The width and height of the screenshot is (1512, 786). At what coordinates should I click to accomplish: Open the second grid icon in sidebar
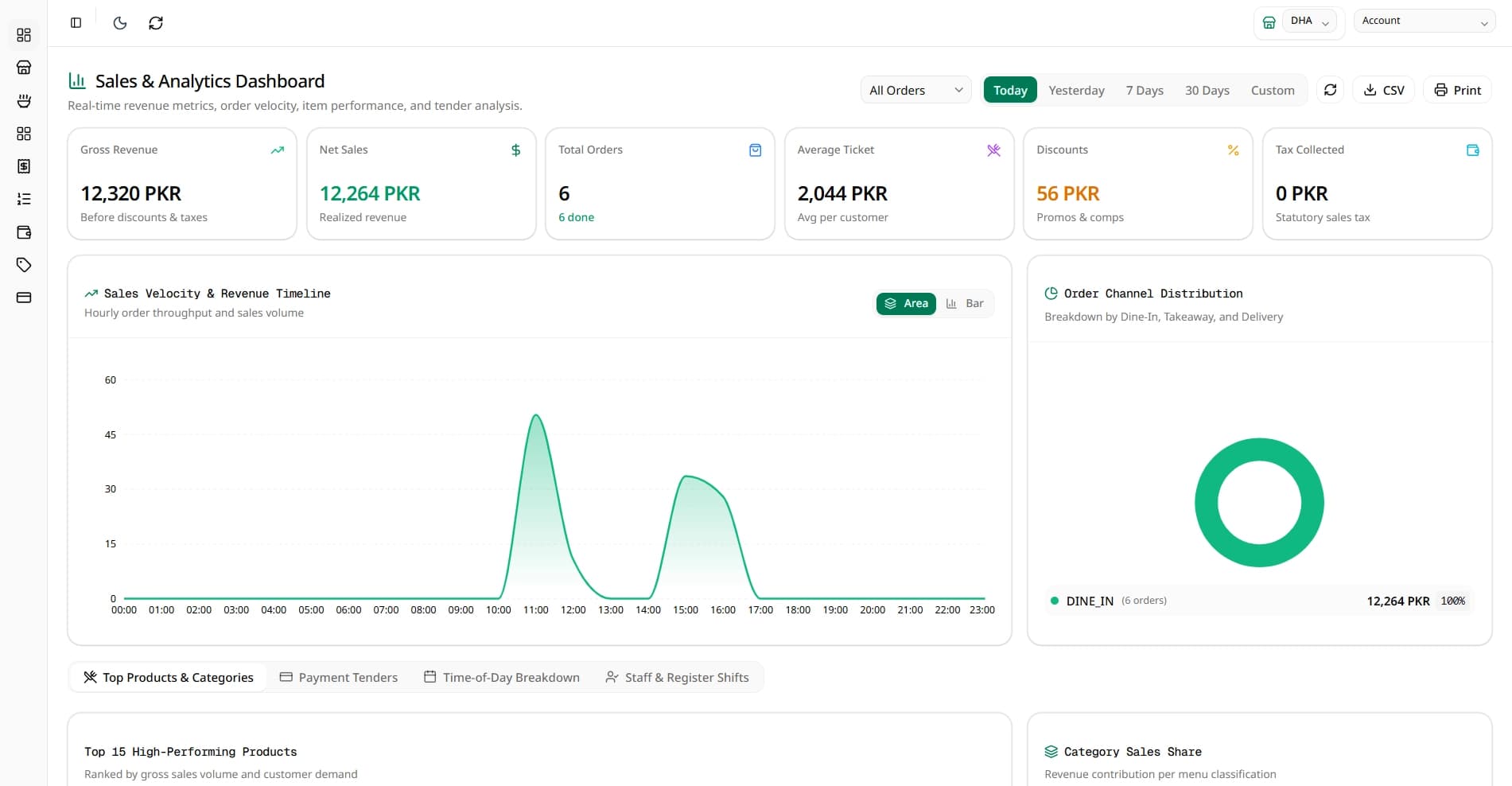pos(24,134)
